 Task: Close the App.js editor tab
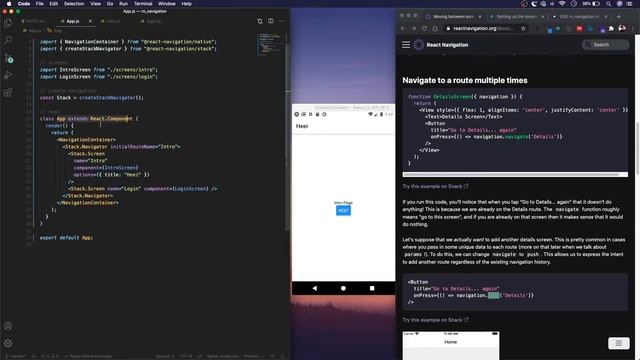click(x=90, y=21)
